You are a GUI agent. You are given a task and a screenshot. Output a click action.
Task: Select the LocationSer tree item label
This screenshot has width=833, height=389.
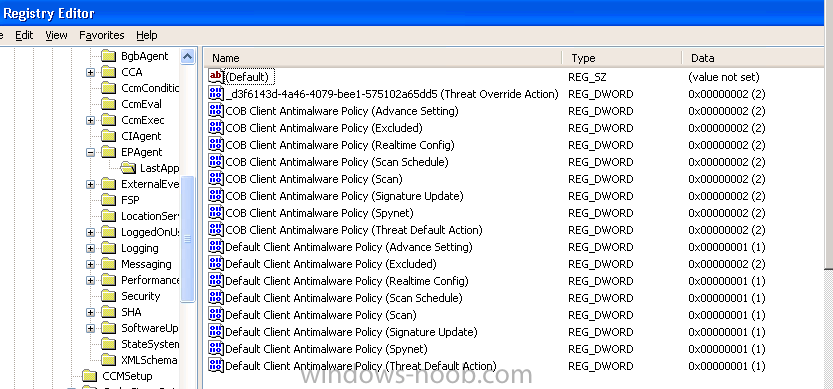pos(150,216)
